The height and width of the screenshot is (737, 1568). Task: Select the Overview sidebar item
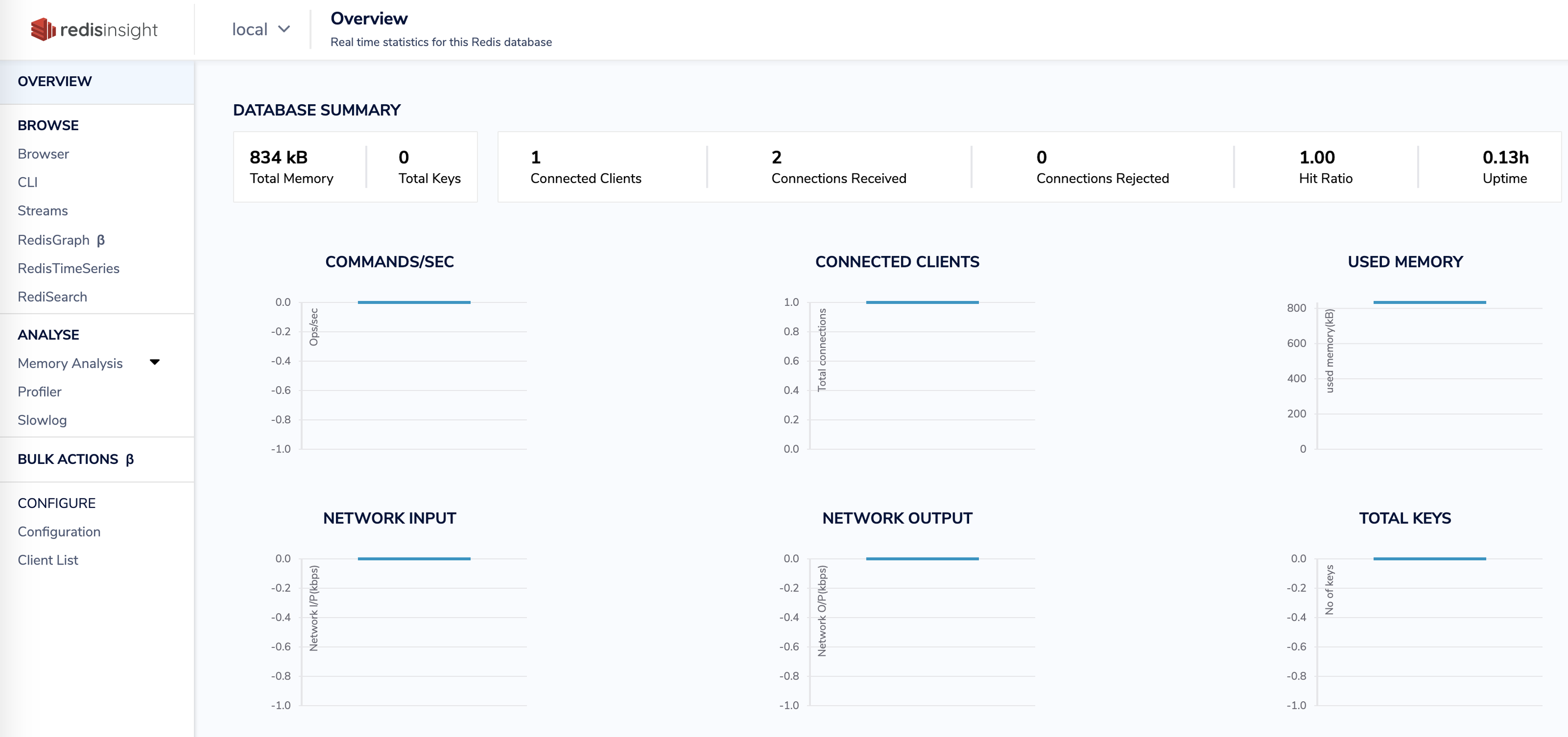click(x=55, y=81)
